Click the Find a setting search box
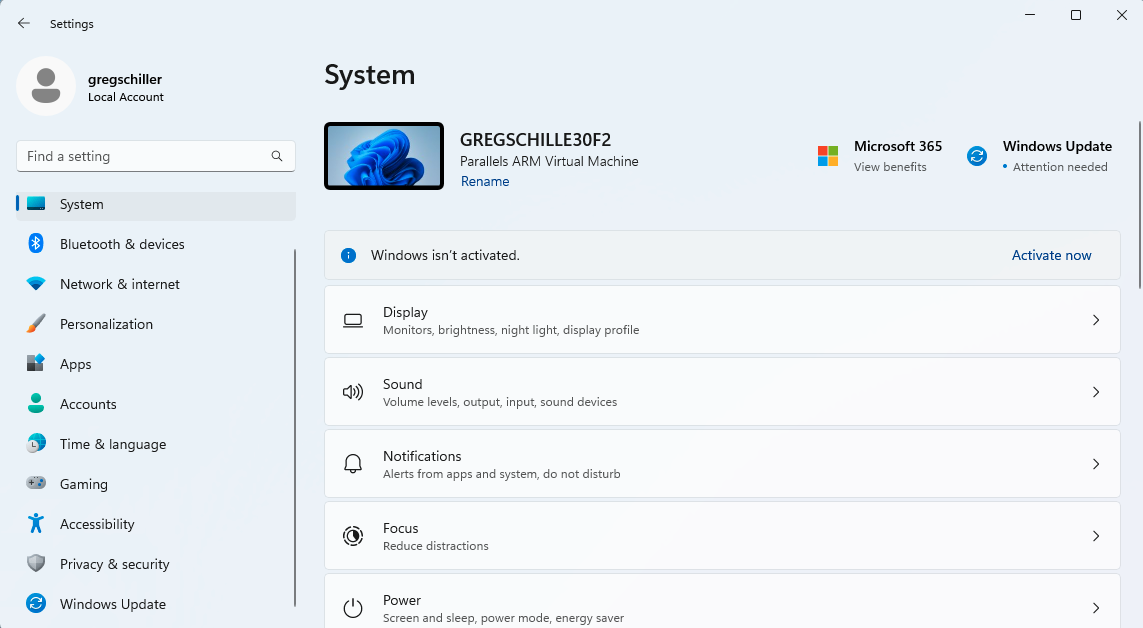Screen dimensions: 1143x628 click(155, 156)
